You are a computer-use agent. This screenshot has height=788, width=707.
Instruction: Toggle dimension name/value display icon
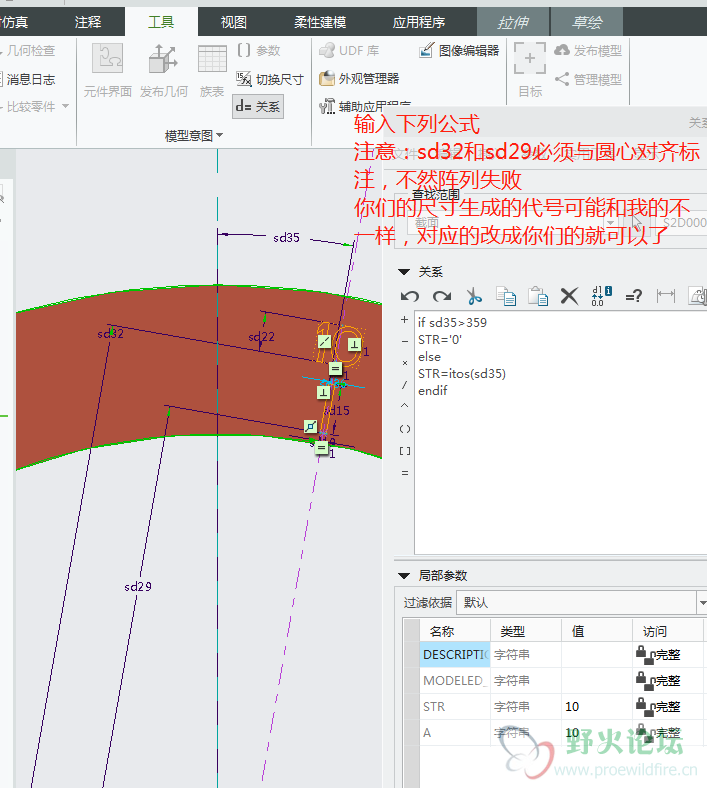(601, 297)
